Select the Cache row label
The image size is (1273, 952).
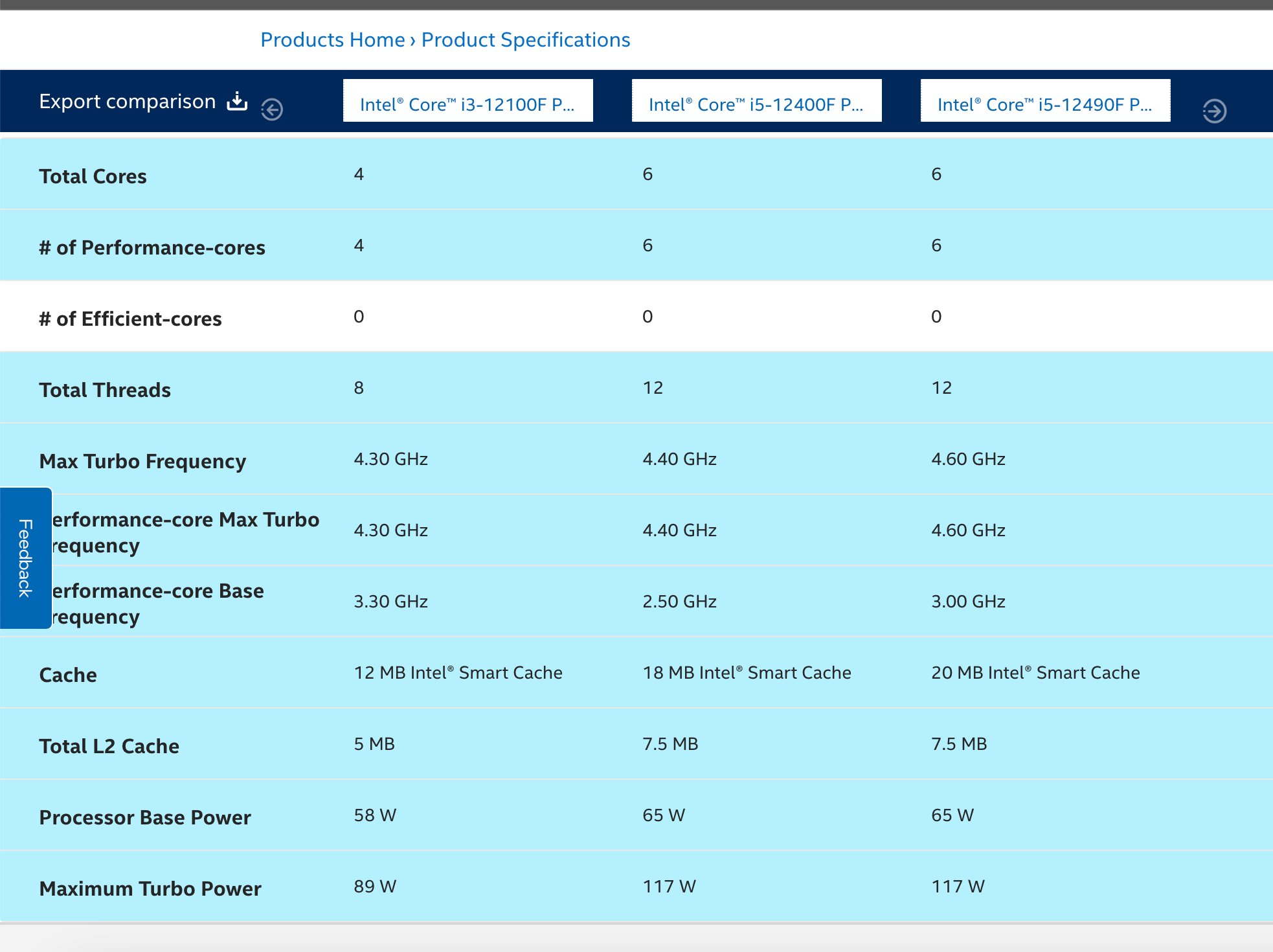point(68,675)
